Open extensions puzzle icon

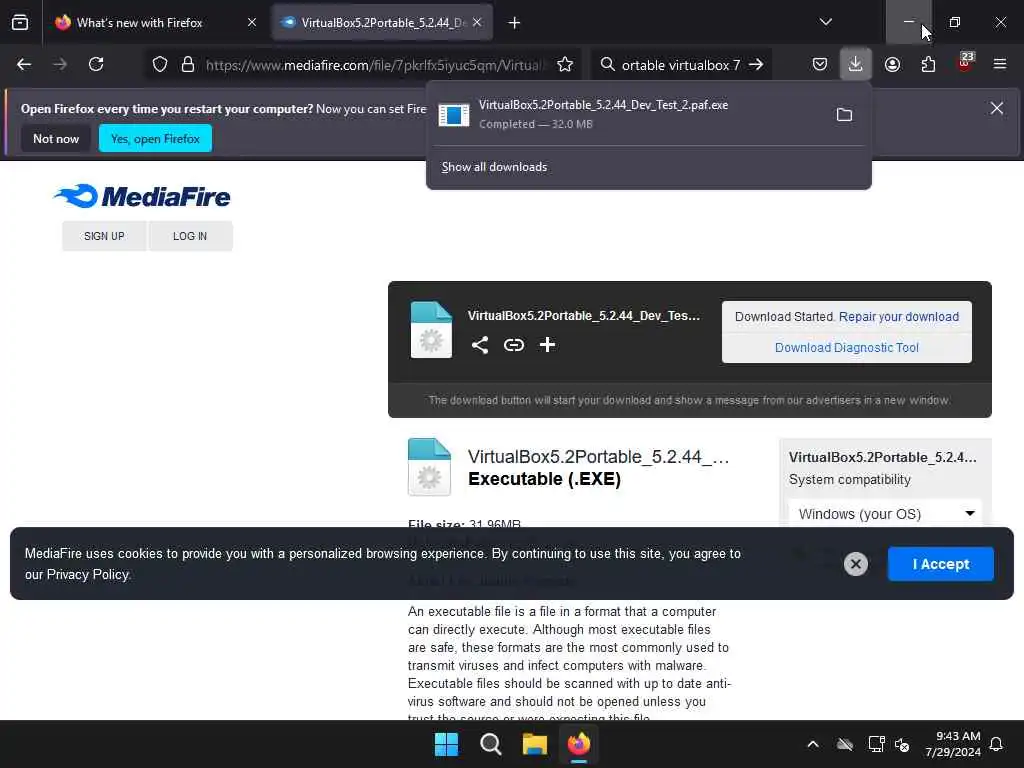tap(929, 65)
